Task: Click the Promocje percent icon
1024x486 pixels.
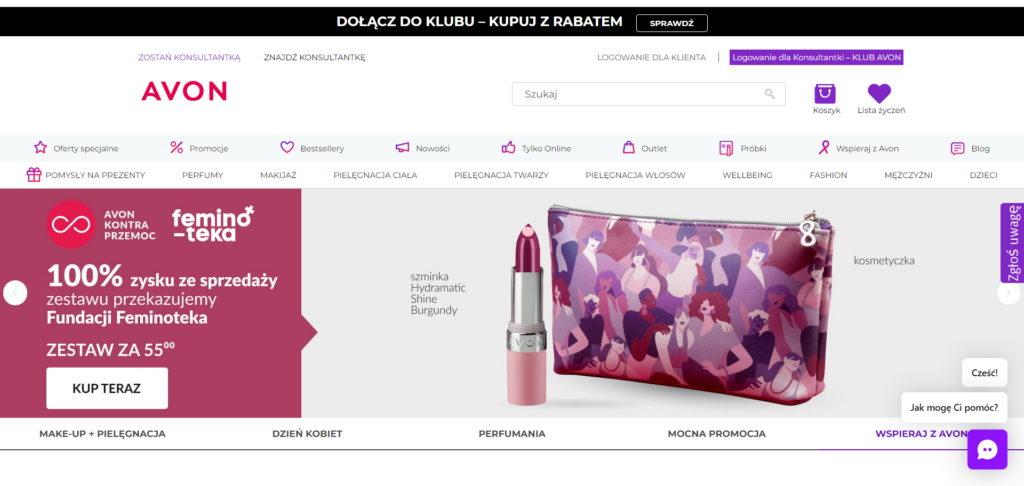Action: [177, 147]
